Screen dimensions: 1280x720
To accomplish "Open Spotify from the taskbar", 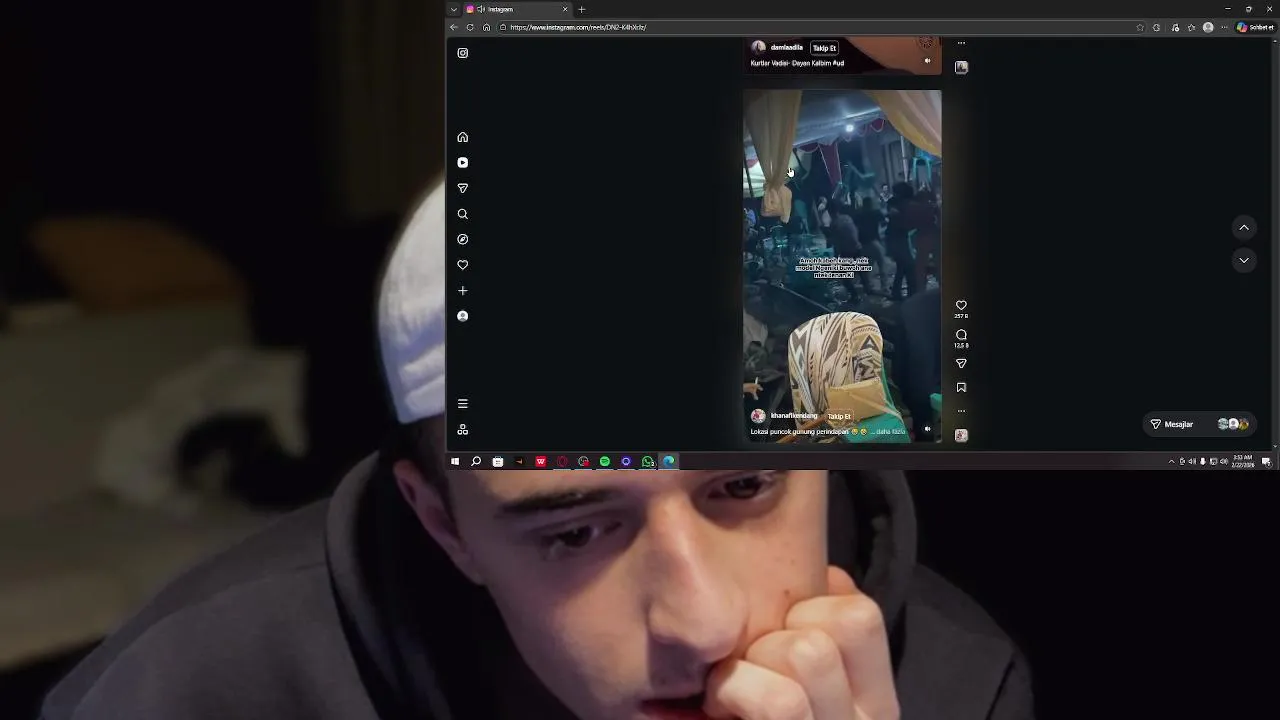I will pyautogui.click(x=605, y=461).
